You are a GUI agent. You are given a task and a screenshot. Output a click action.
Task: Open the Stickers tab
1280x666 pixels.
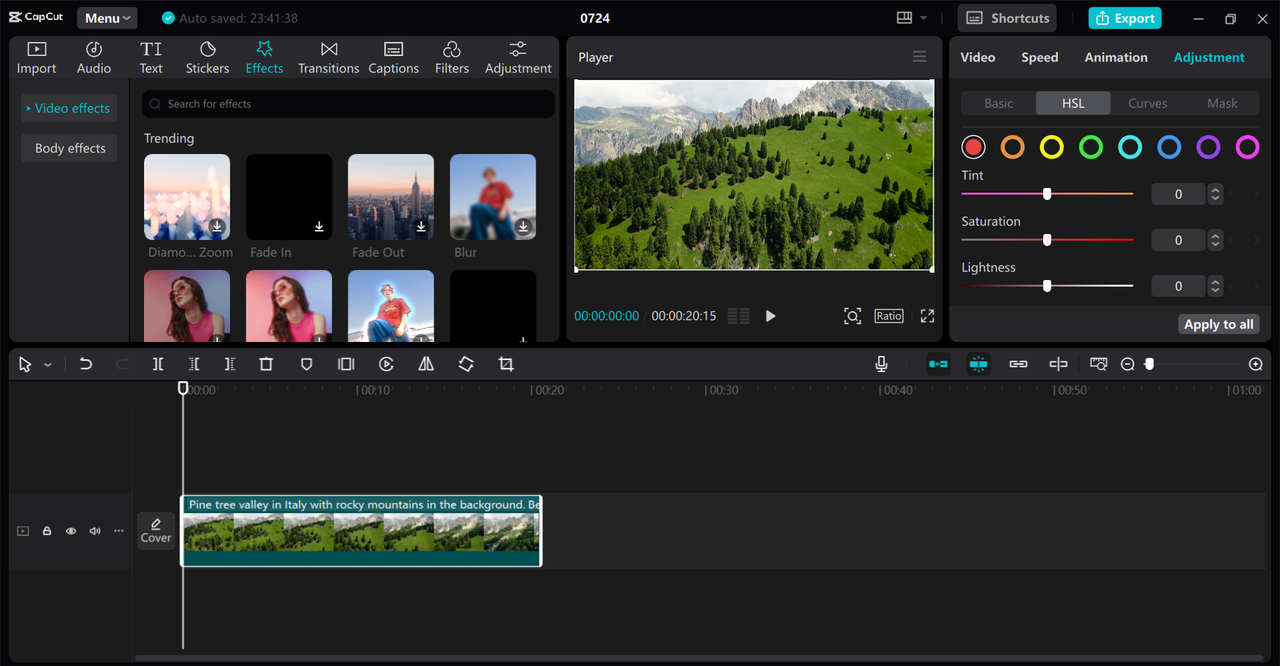pyautogui.click(x=207, y=58)
